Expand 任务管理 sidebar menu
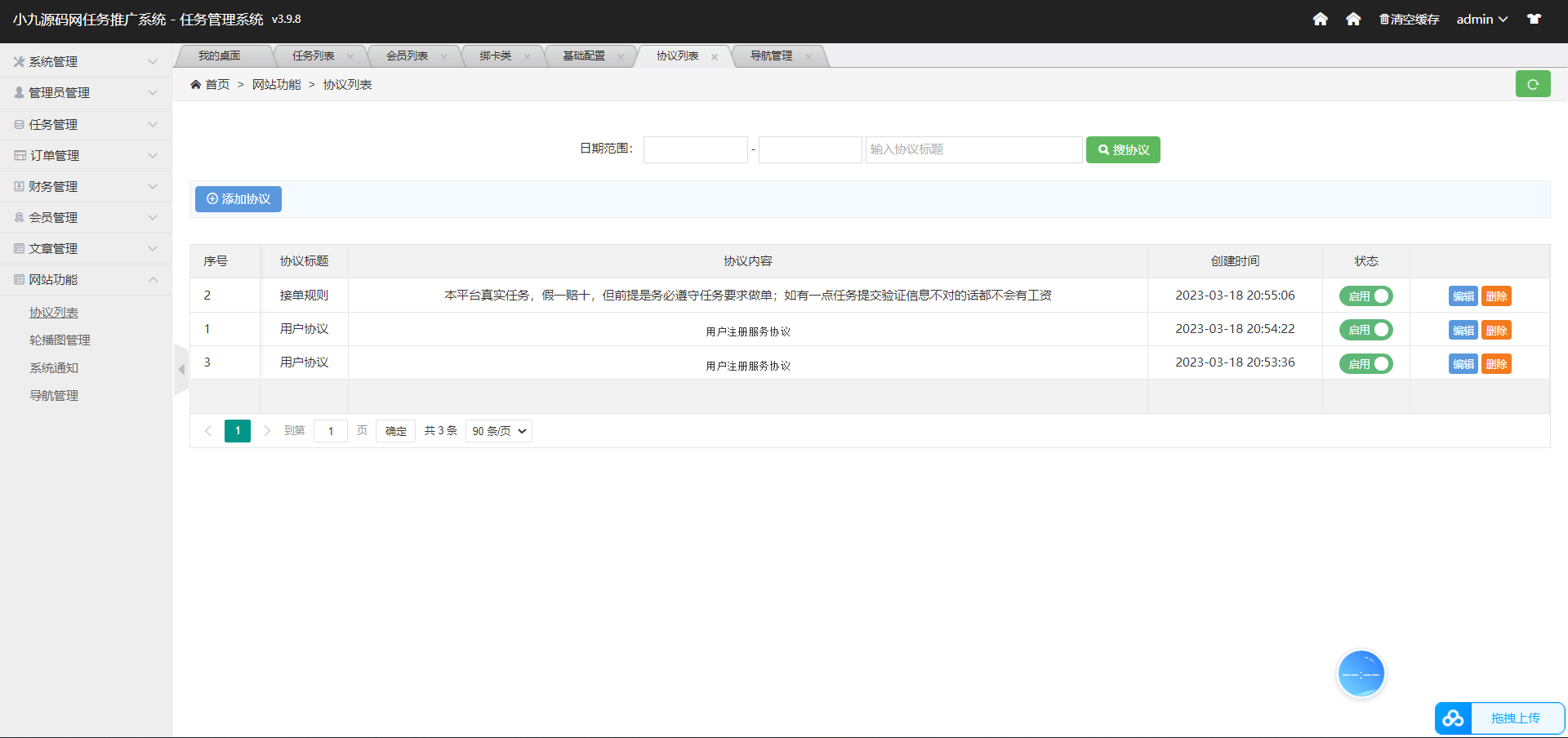 coord(86,124)
